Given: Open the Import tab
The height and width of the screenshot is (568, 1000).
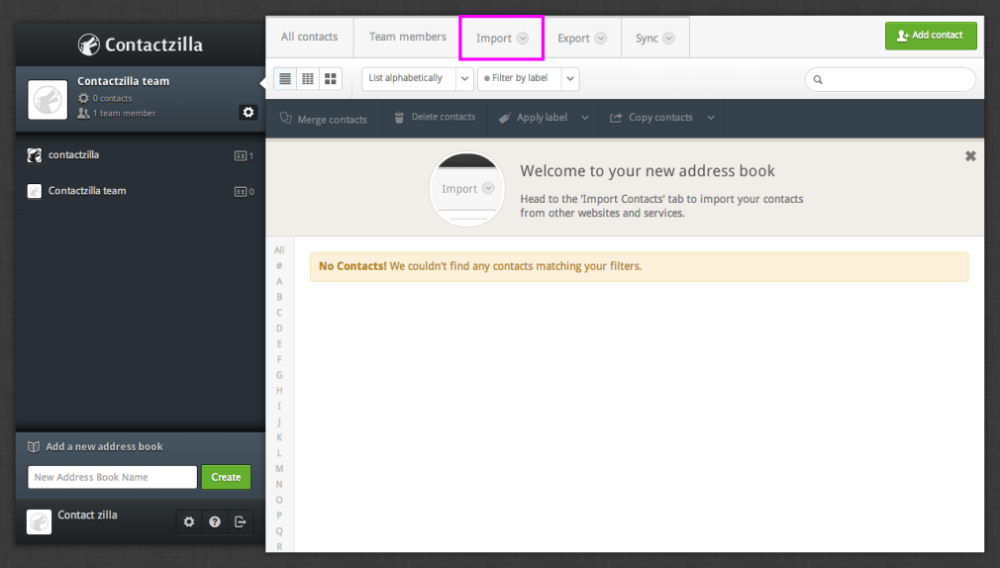Looking at the screenshot, I should [501, 38].
